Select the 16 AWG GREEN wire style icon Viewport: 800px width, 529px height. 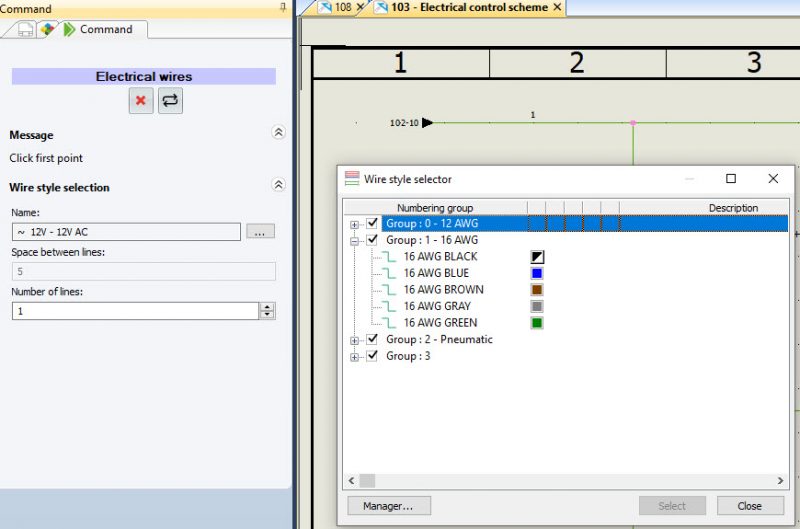pyautogui.click(x=385, y=323)
